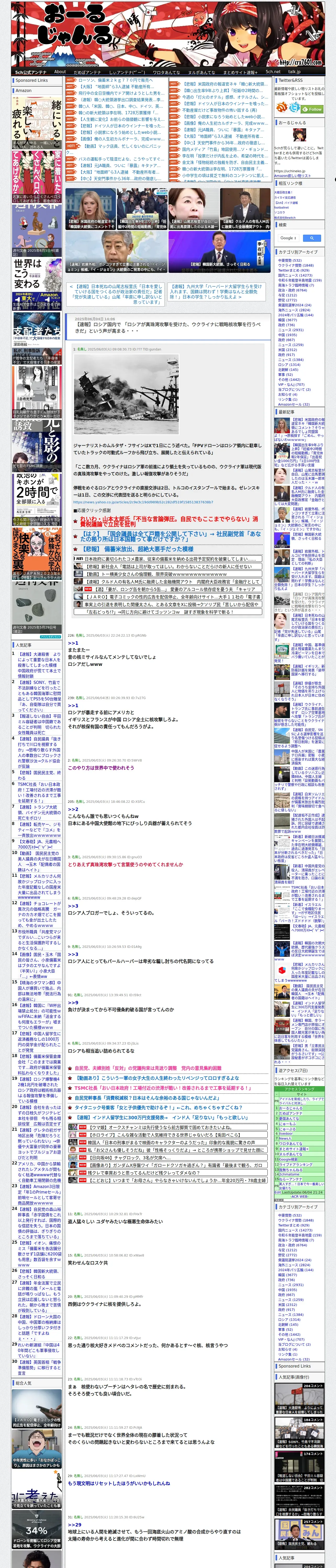The width and height of the screenshot is (336, 1568).
Task: Click the article headline ロシア国内で真珠湾攻撃
Action: 168,327
